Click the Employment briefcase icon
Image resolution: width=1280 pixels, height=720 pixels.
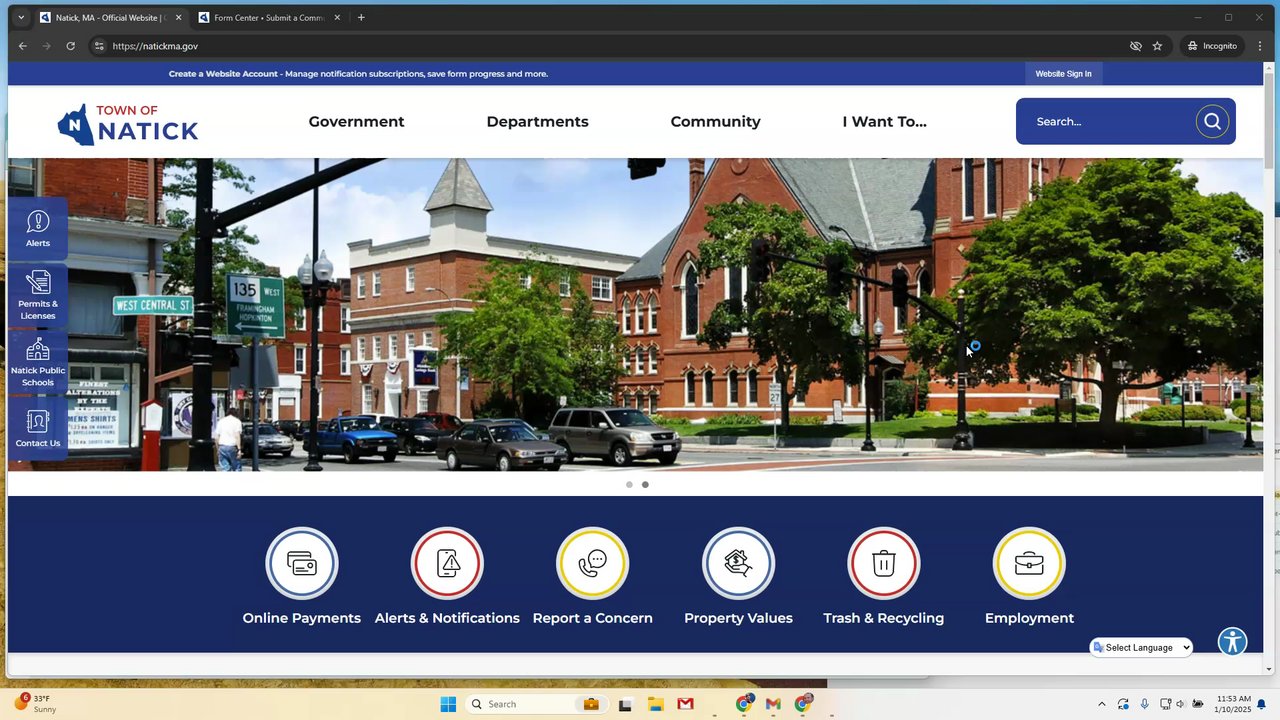pyautogui.click(x=1029, y=563)
